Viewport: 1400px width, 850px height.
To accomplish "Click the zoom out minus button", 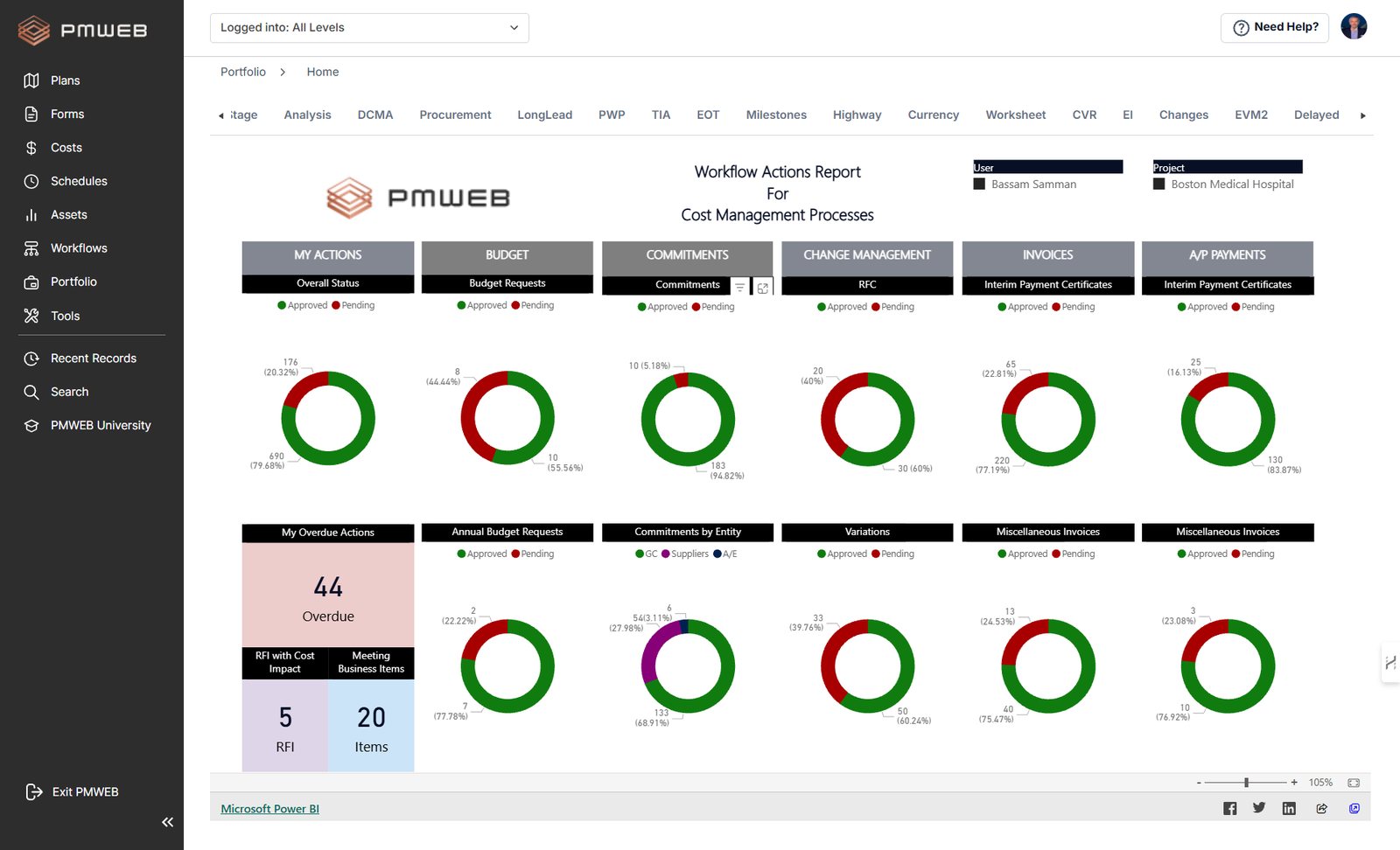I will [1199, 783].
